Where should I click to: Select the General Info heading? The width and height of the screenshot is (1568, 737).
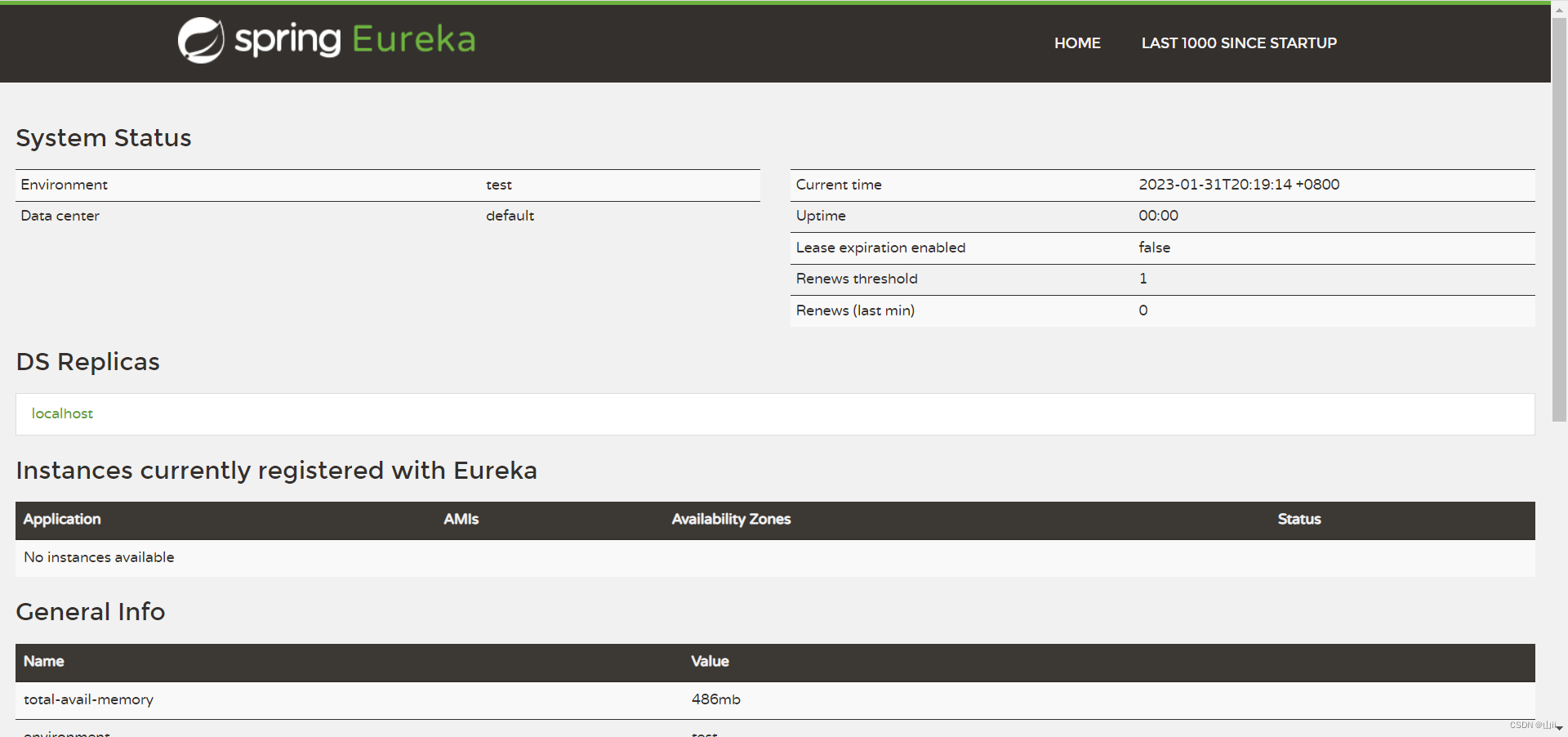tap(91, 612)
